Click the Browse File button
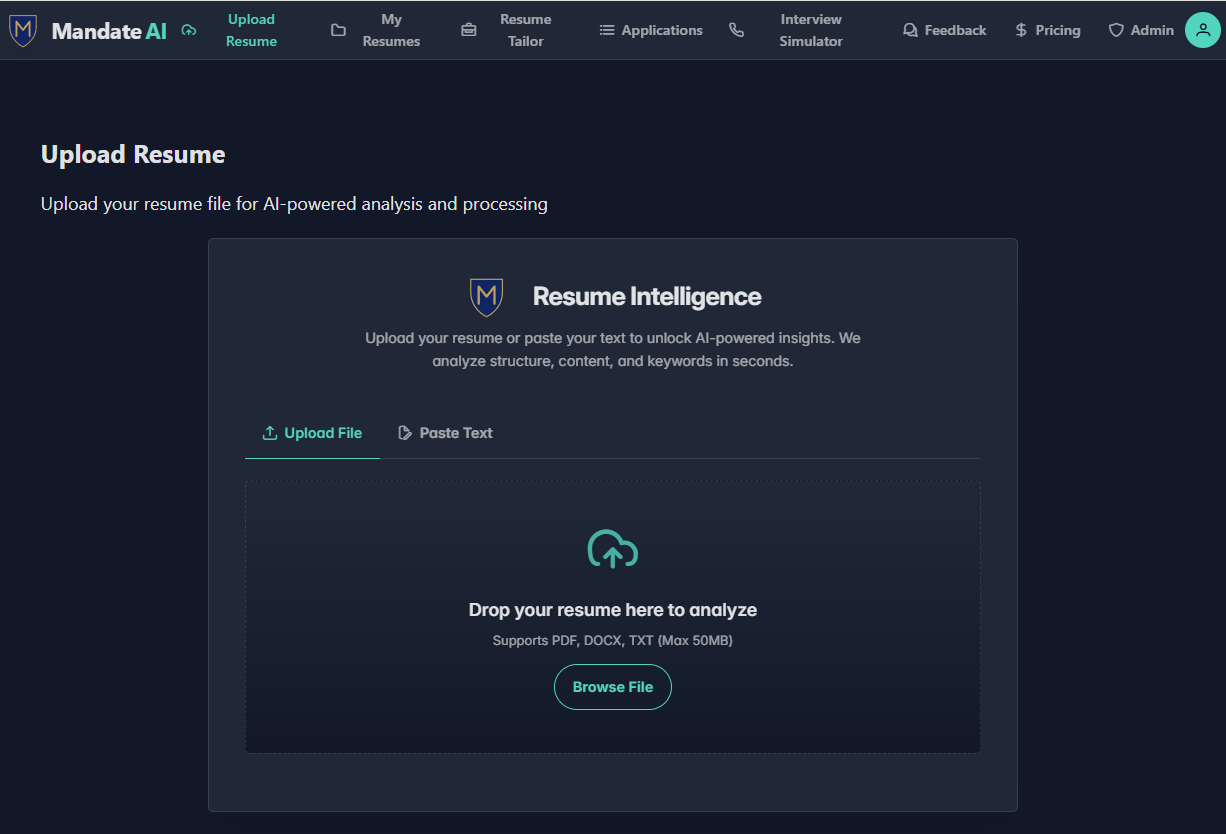 [x=612, y=687]
